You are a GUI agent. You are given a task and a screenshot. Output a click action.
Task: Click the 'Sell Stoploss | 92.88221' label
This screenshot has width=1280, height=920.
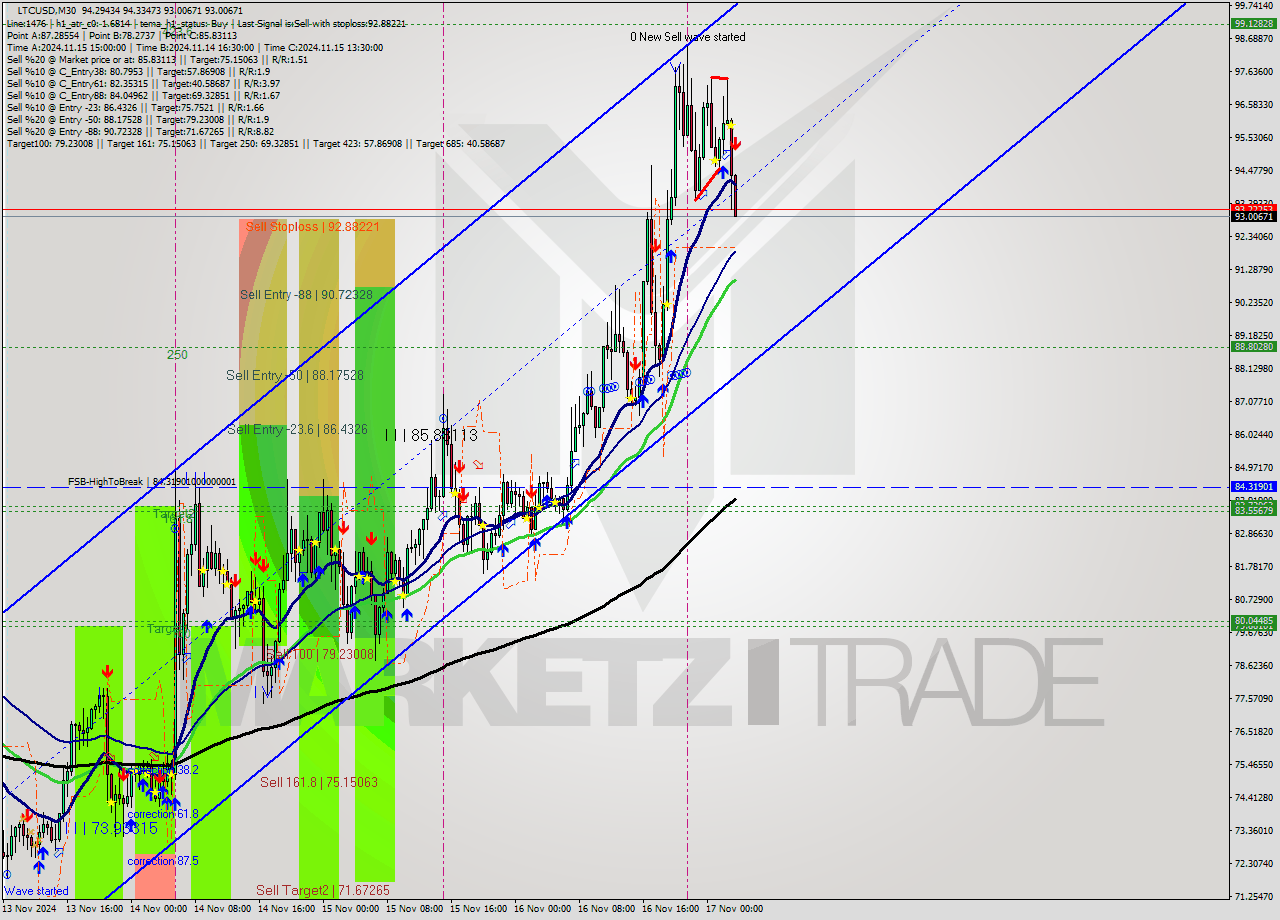tap(313, 227)
